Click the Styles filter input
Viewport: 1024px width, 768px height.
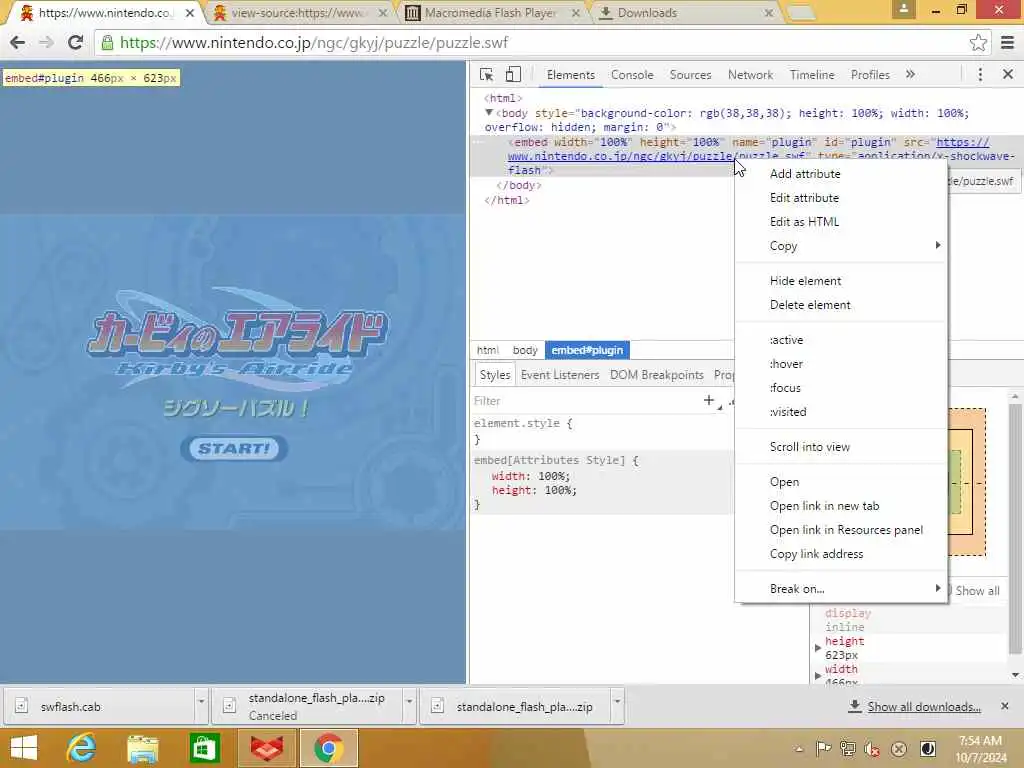pyautogui.click(x=584, y=400)
